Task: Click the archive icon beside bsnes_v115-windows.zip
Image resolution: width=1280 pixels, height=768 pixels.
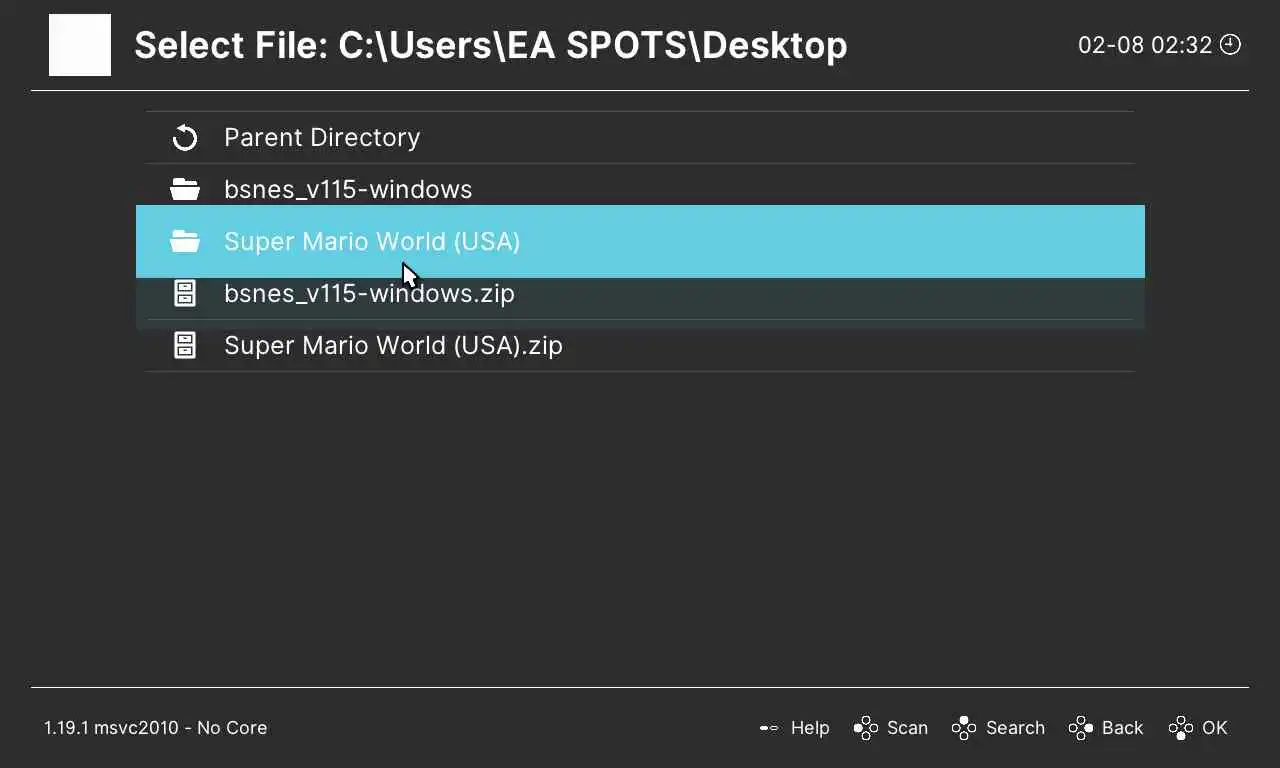Action: click(185, 294)
